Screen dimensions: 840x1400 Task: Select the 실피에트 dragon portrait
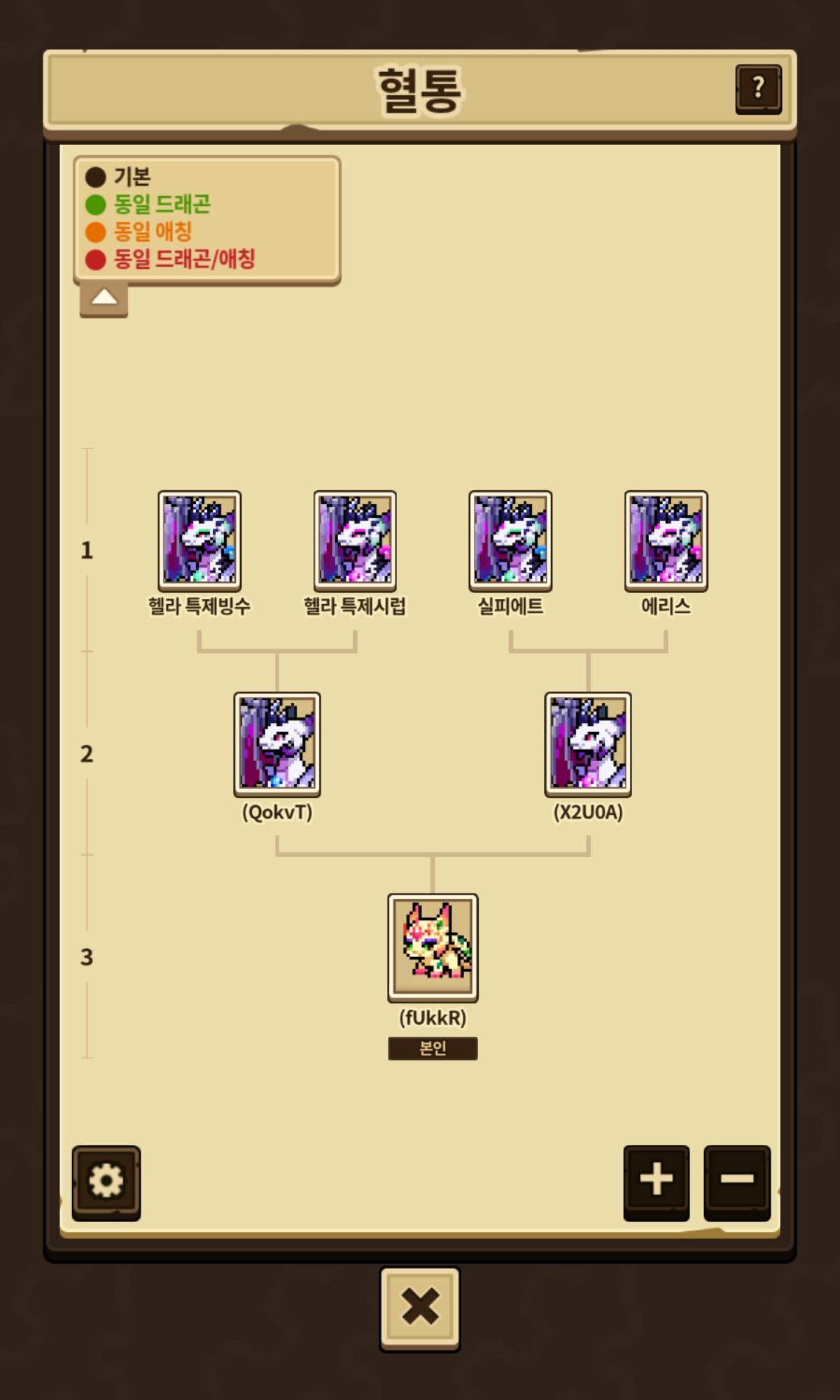[x=510, y=540]
